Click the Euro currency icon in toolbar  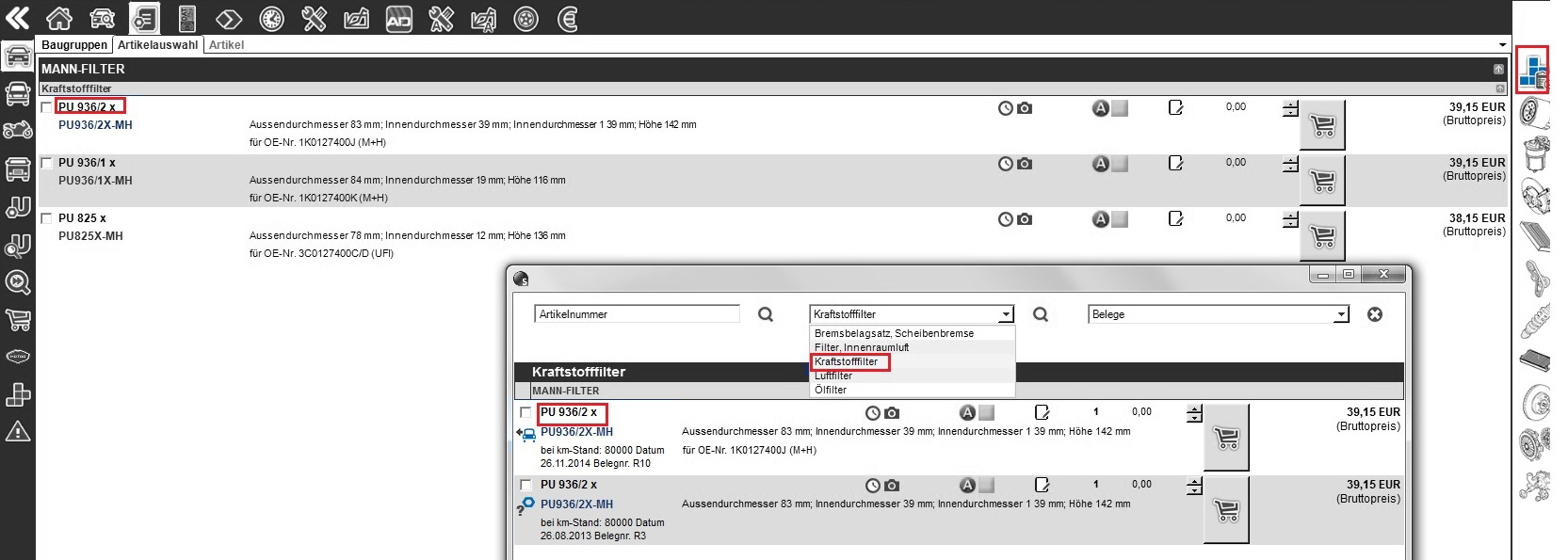pos(567,18)
